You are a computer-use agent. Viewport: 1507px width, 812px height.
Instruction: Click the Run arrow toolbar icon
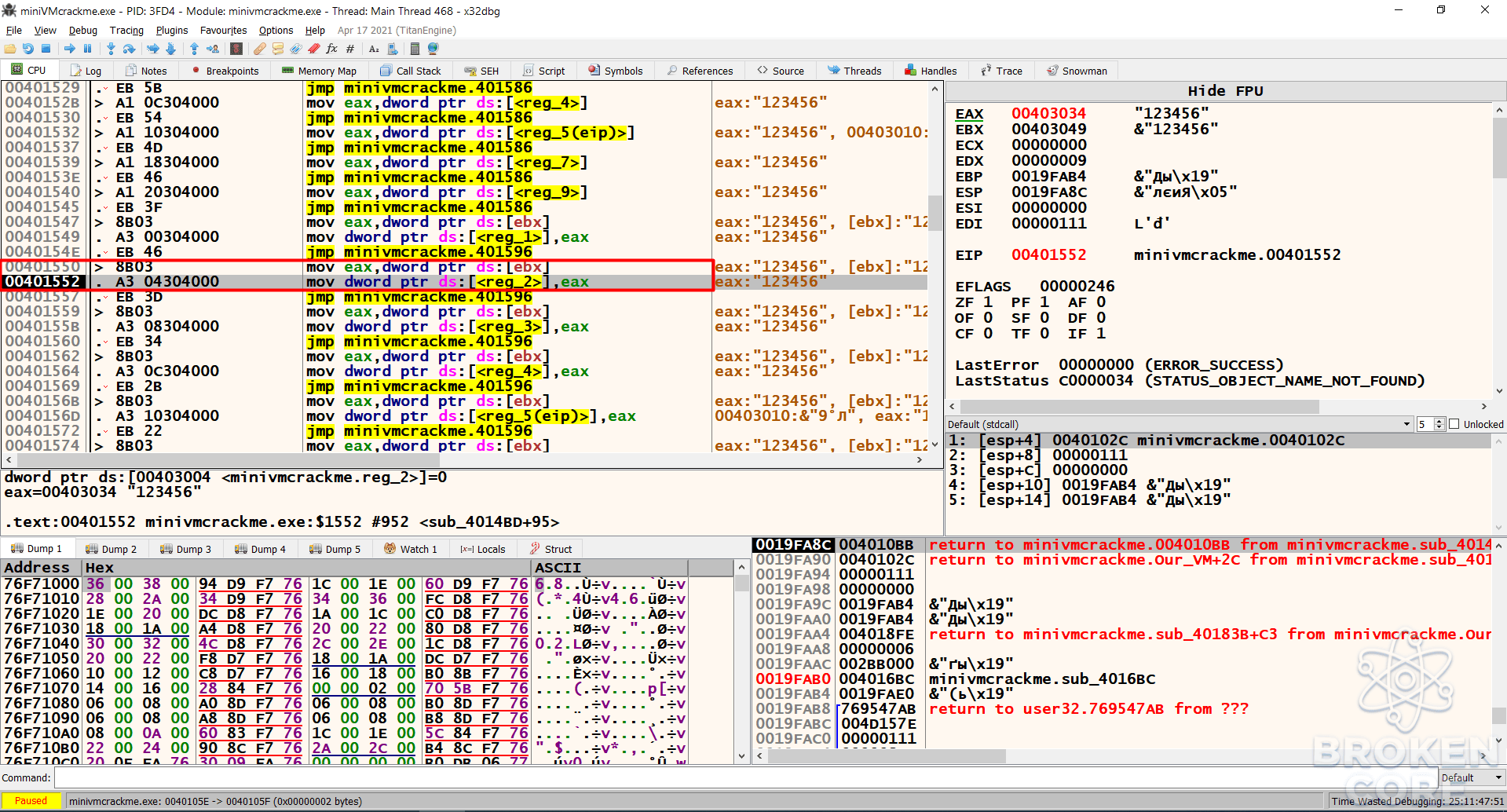click(x=70, y=49)
